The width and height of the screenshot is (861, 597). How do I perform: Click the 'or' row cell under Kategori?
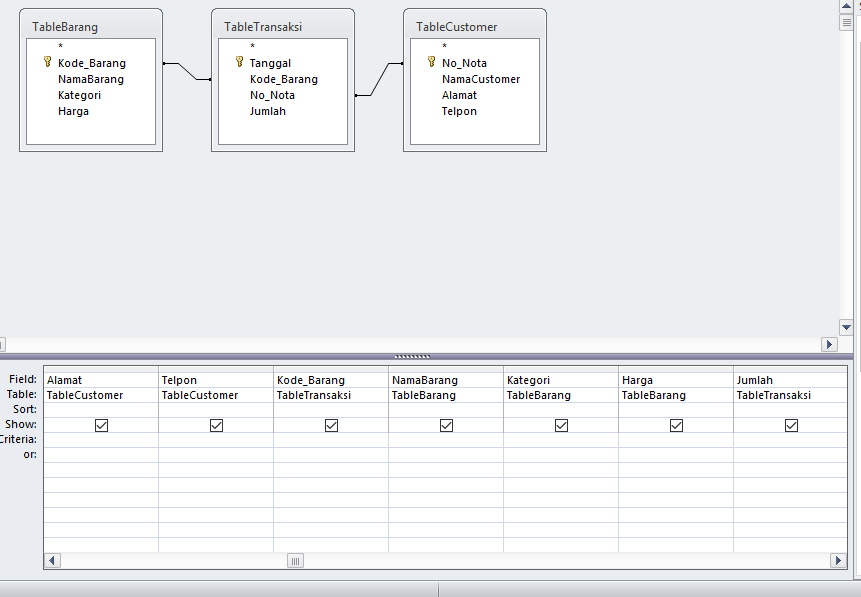[x=561, y=455]
